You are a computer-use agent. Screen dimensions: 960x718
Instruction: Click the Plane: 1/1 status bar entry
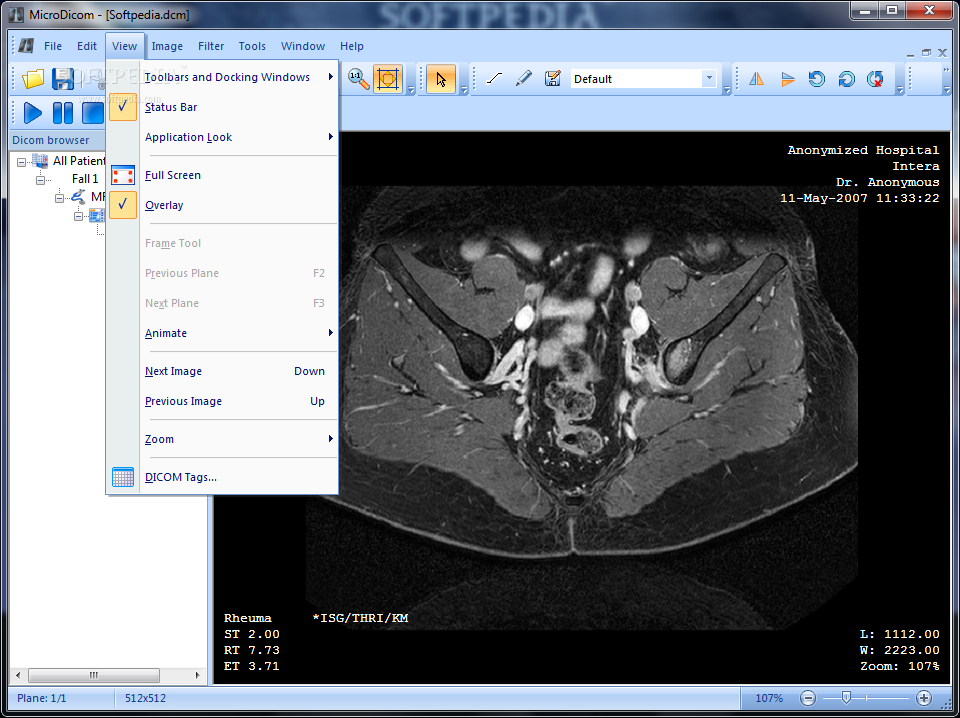42,698
